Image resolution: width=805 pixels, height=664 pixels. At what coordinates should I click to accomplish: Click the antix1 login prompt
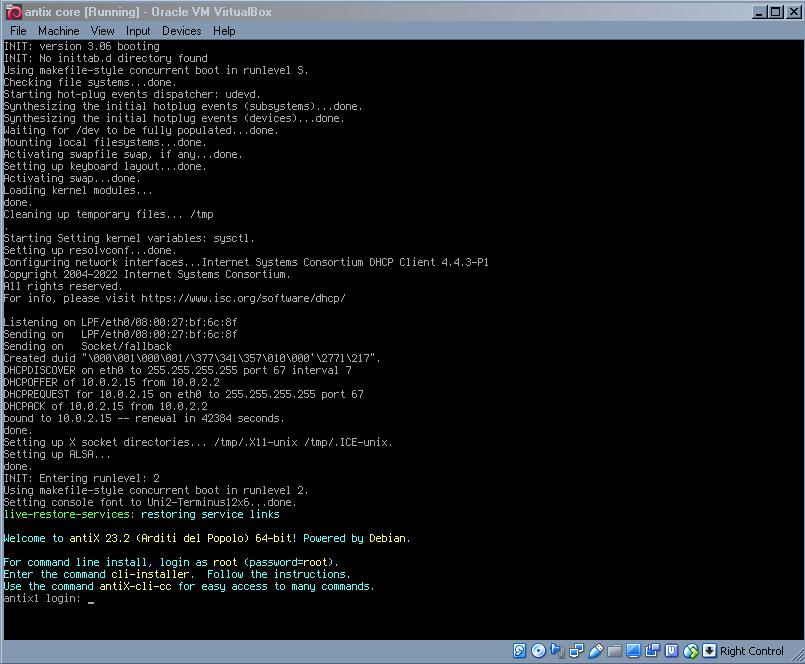pyautogui.click(x=42, y=598)
